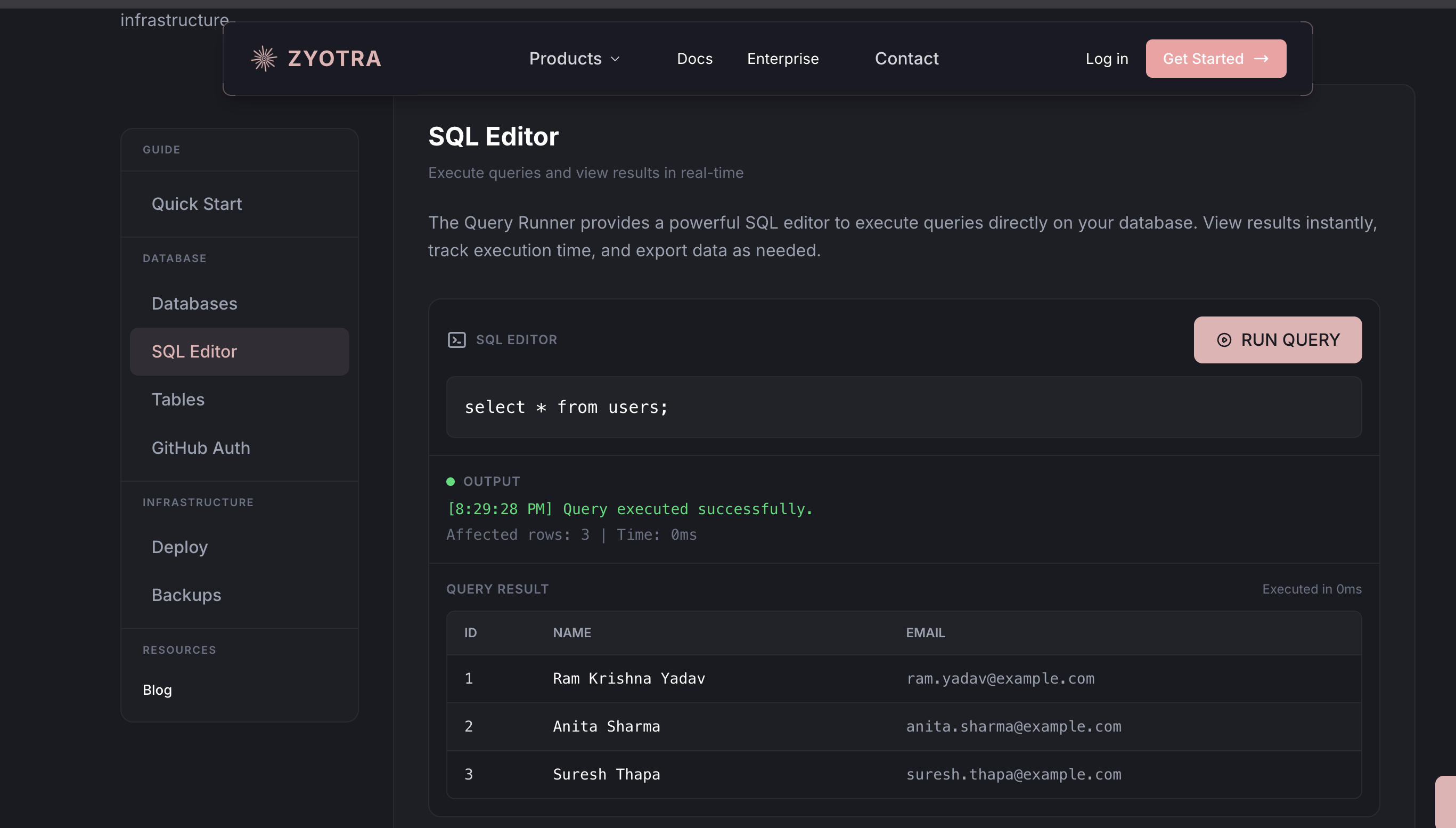Image resolution: width=1456 pixels, height=828 pixels.
Task: Click the green output status dot
Action: pos(450,481)
